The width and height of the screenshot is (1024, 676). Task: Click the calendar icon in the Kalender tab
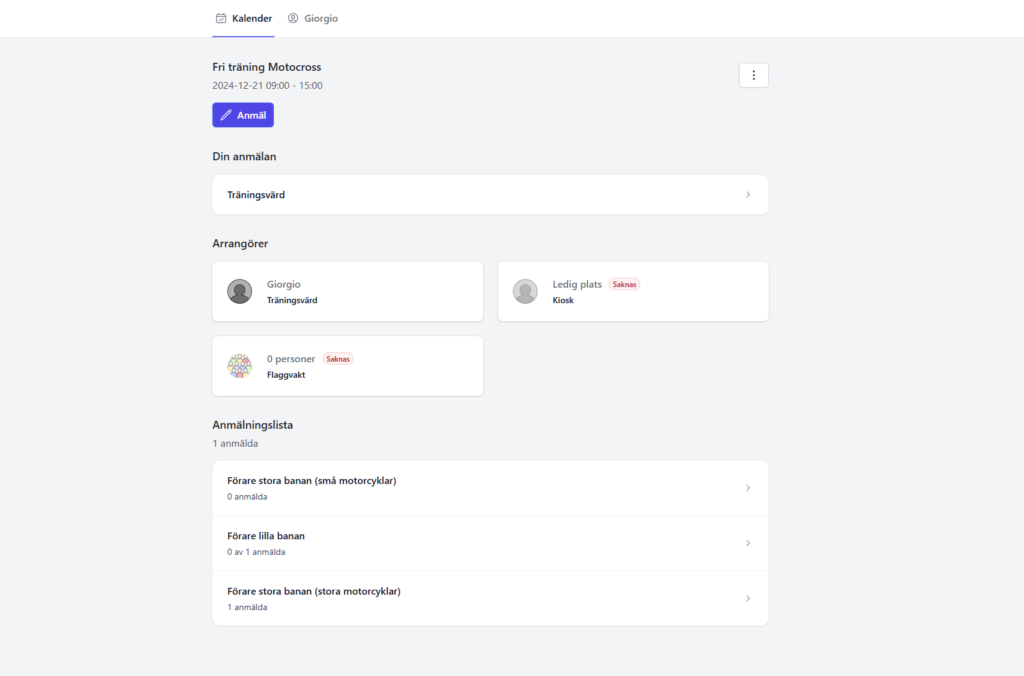[221, 18]
